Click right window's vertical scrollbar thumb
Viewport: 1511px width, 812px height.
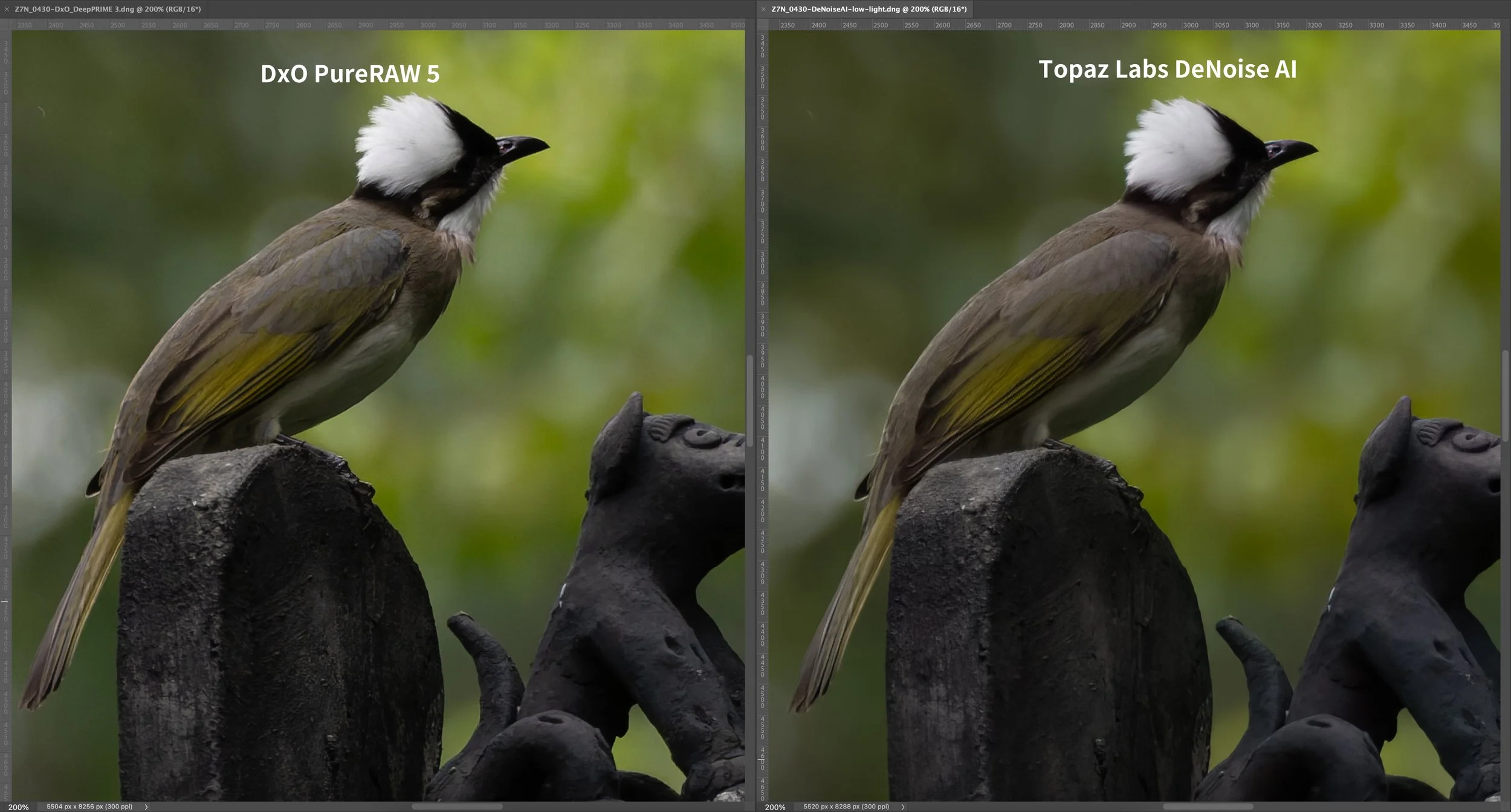click(x=1506, y=395)
